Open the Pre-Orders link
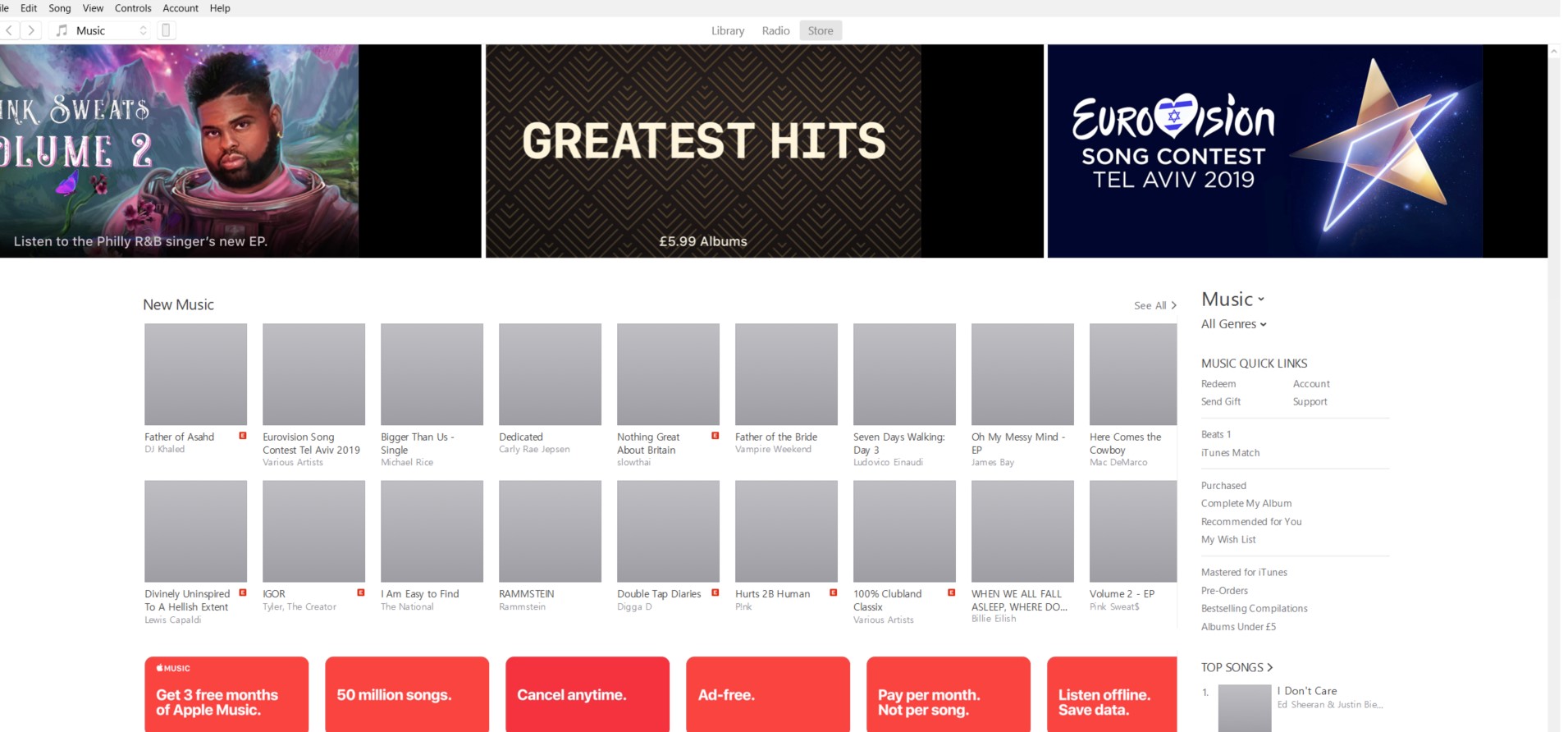Viewport: 1568px width, 732px height. (x=1224, y=591)
